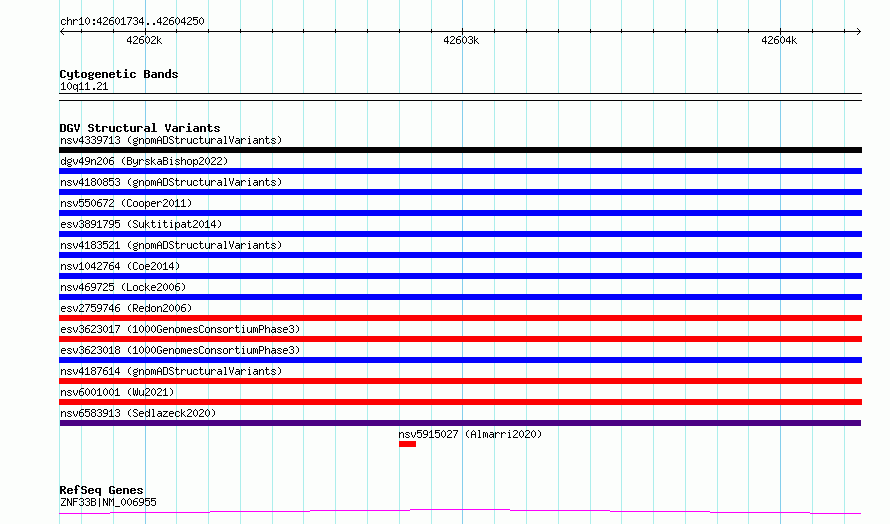Click the blue nsv4183521 gnomAD bar
Image resolution: width=890 pixels, height=524 pixels.
coord(460,255)
